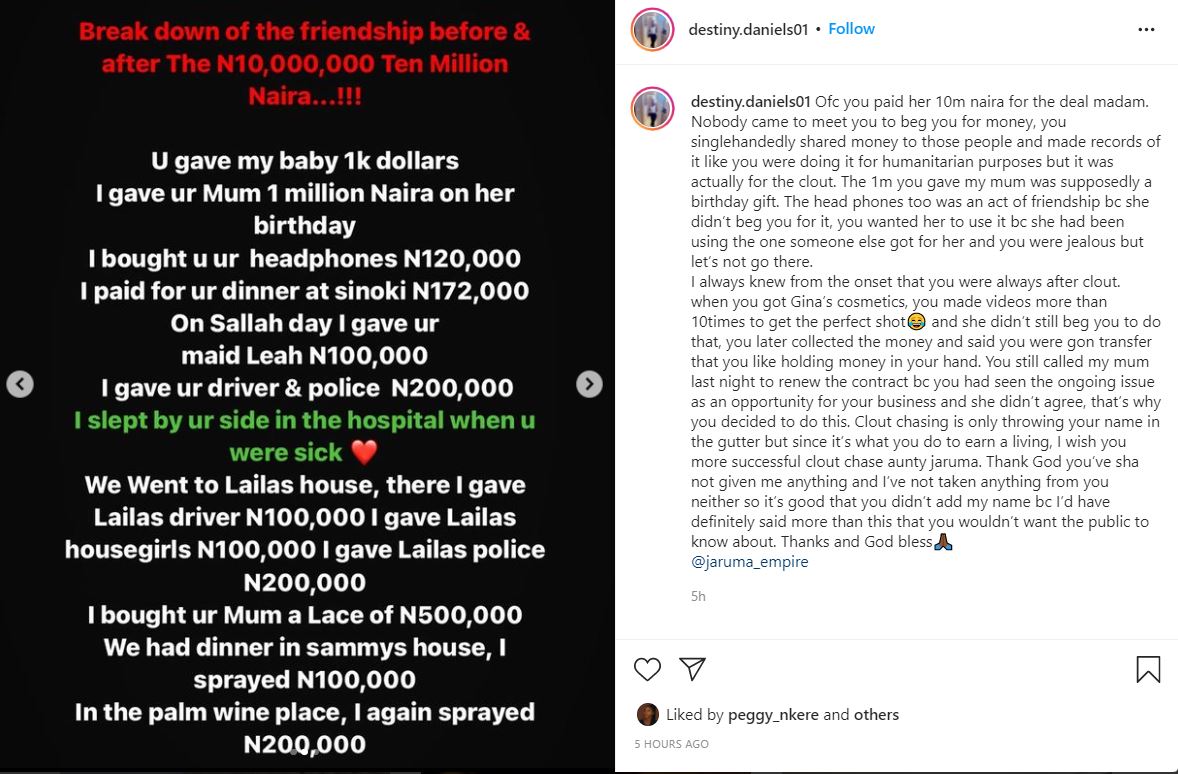
Task: Click the 5h time label under caption
Action: pyautogui.click(x=698, y=596)
